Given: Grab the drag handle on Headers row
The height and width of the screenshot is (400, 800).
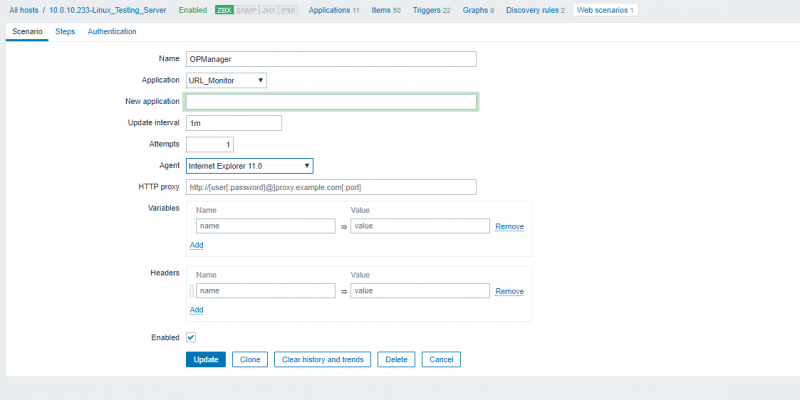Looking at the screenshot, I should click(192, 291).
